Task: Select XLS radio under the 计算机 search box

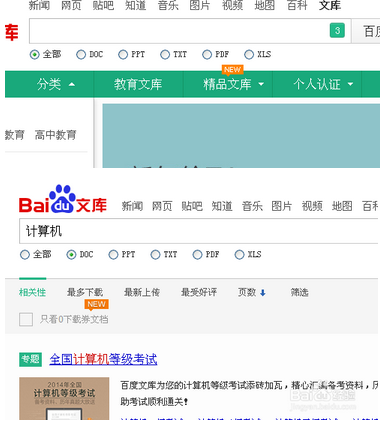Action: (239, 255)
